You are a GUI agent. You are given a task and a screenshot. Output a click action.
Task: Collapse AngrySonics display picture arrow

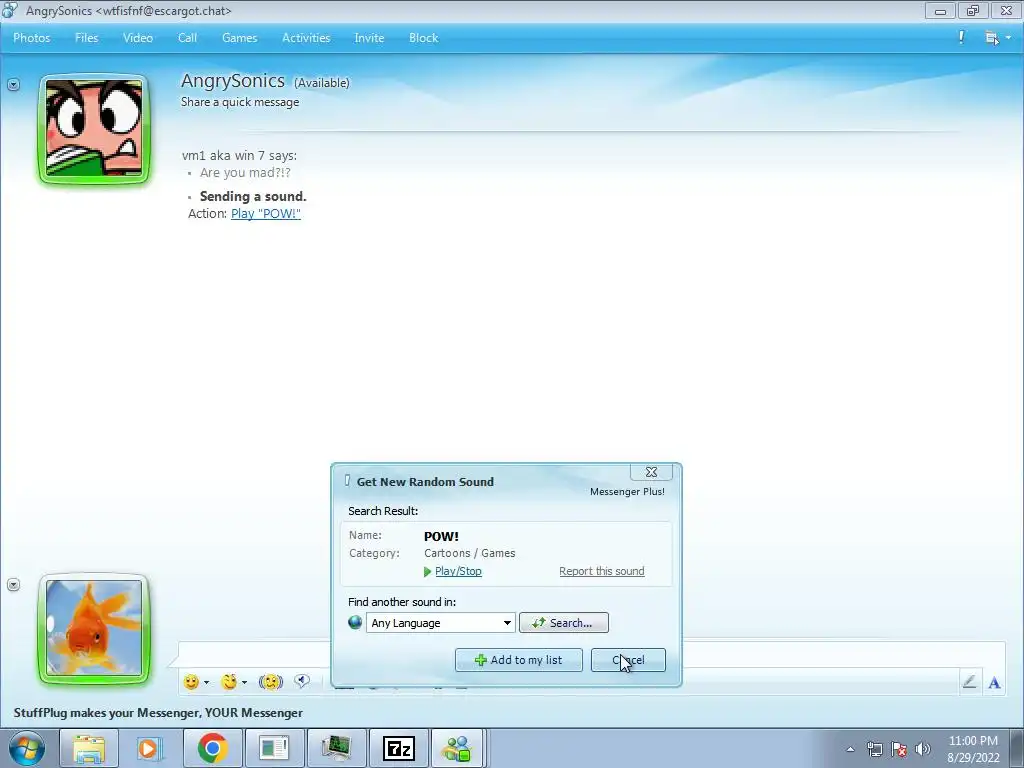pyautogui.click(x=13, y=84)
